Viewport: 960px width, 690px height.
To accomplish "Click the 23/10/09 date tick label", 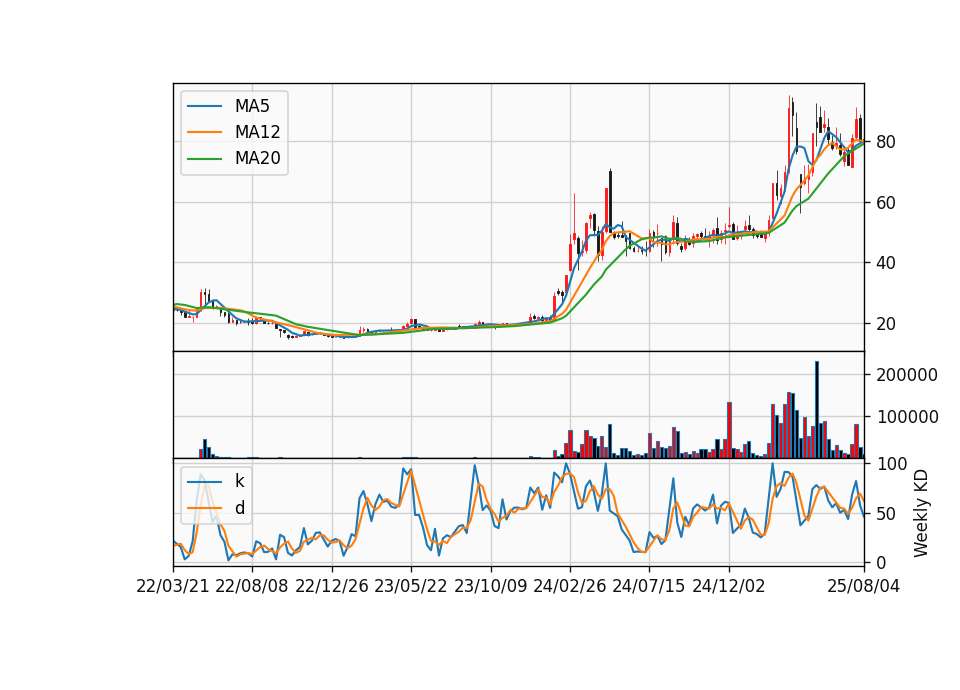I will (x=490, y=586).
